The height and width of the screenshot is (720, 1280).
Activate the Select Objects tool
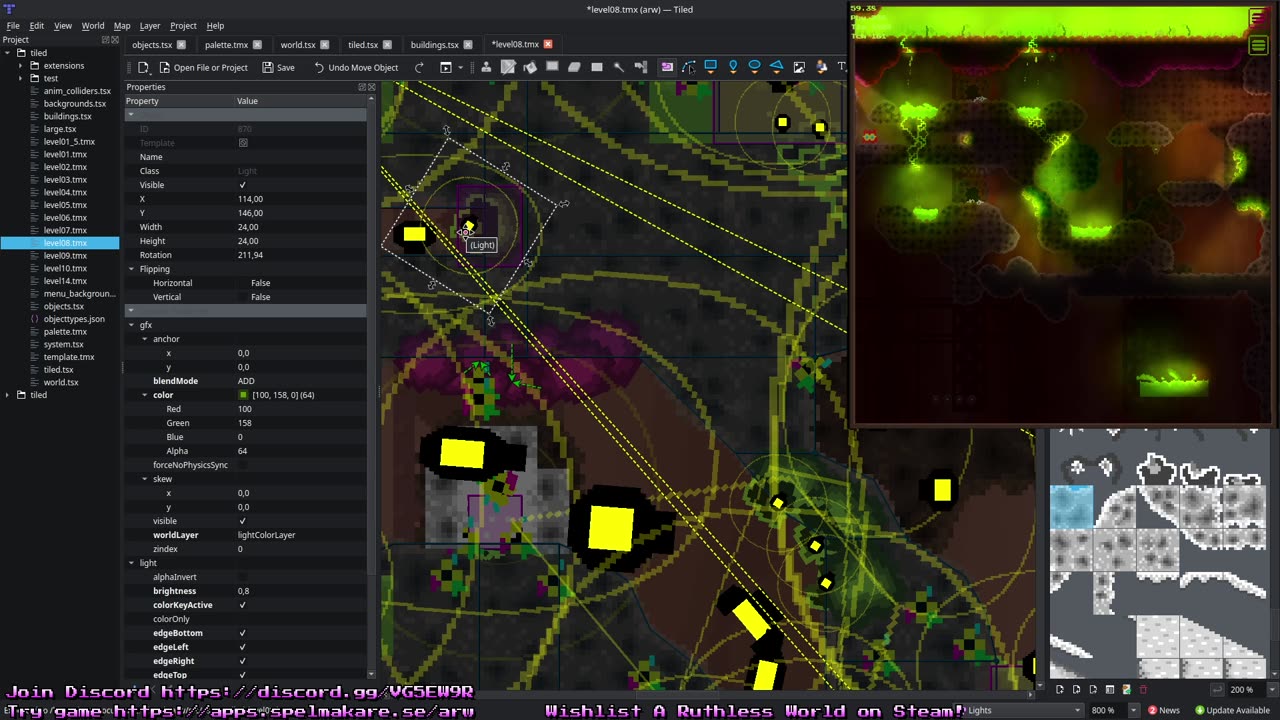667,67
